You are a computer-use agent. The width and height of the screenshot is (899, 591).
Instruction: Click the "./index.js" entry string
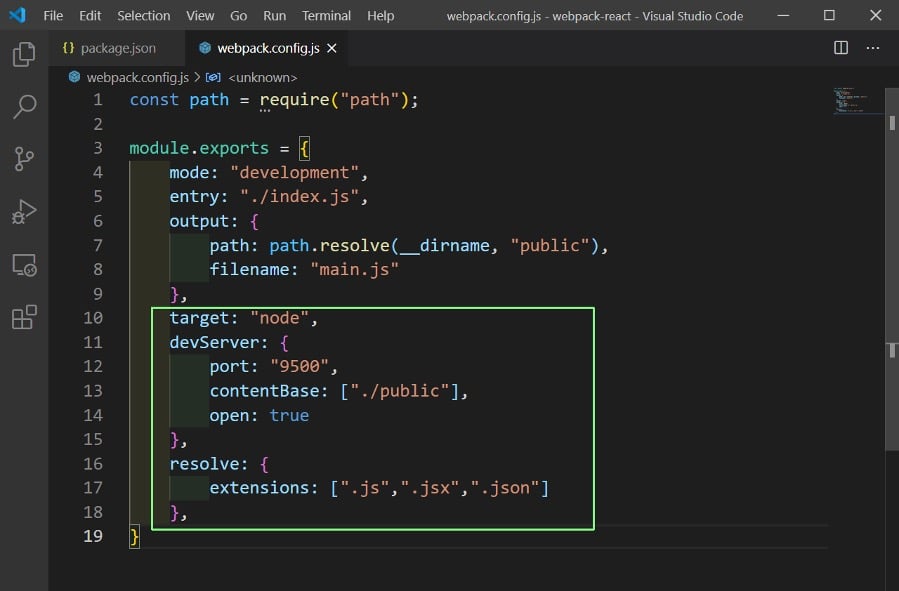(x=299, y=197)
